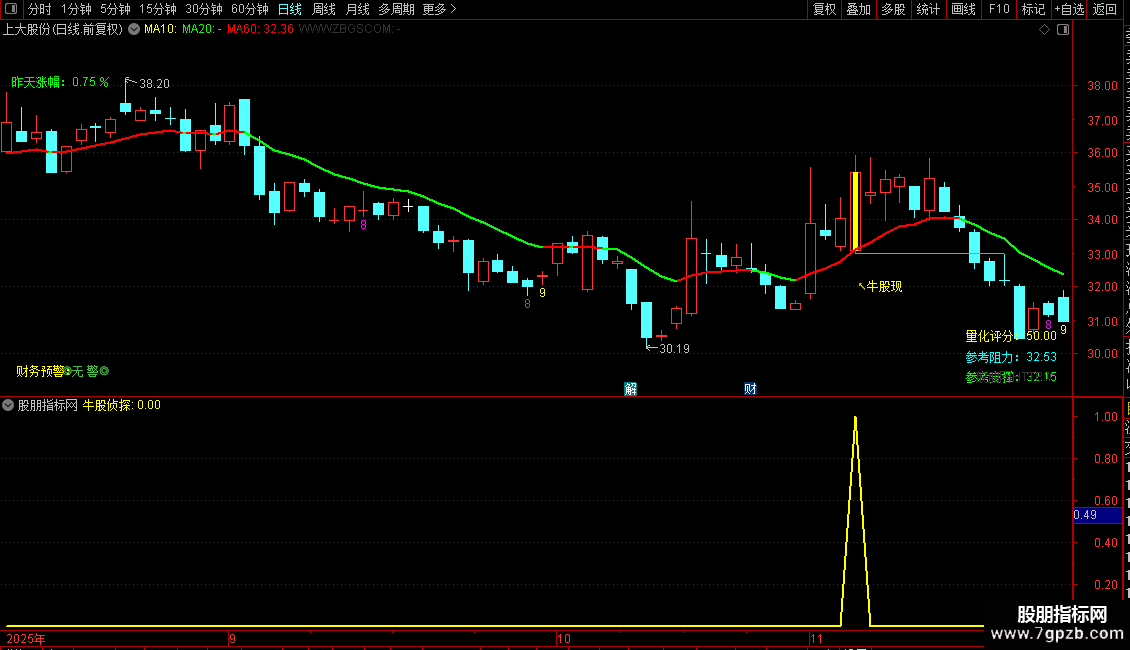The image size is (1130, 650).
Task: Select the yellow signal candlestick bar
Action: 855,210
